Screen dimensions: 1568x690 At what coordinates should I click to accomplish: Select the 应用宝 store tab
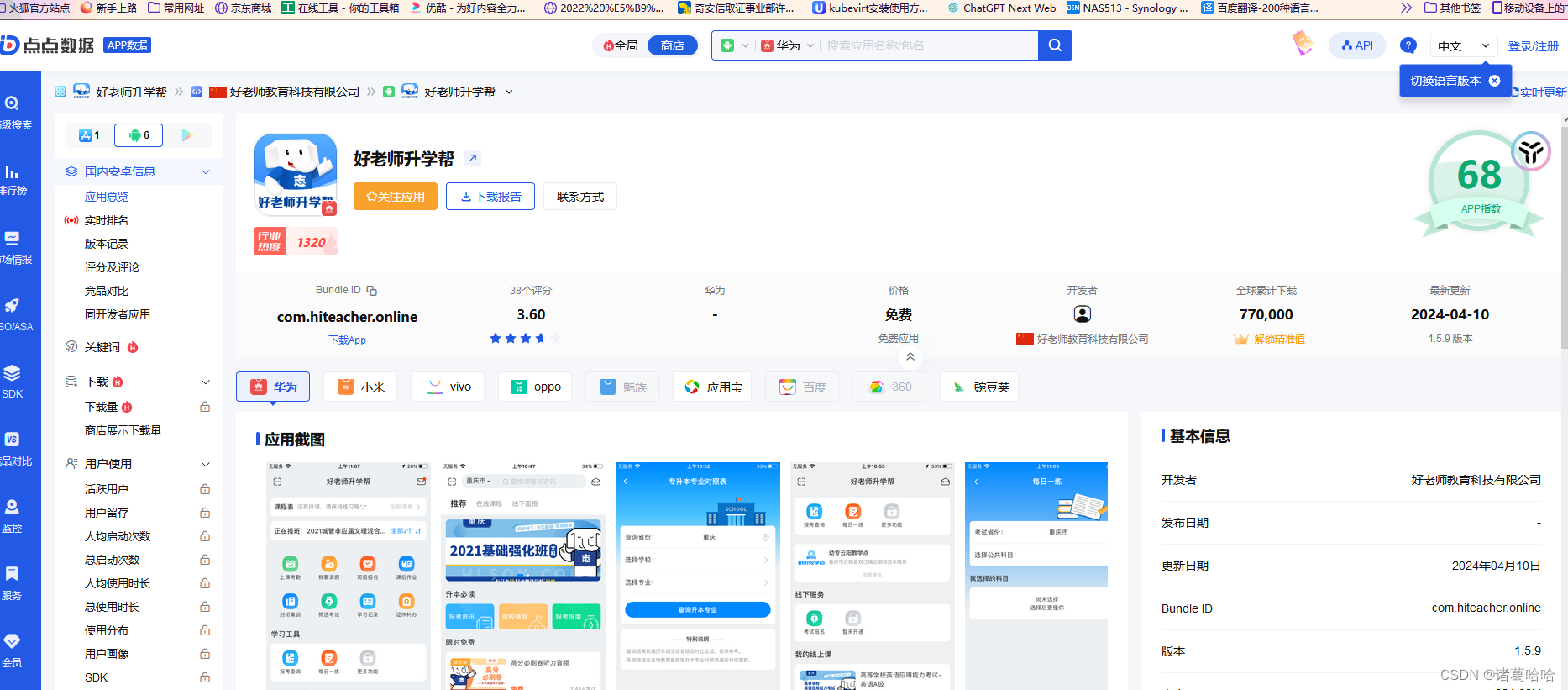[x=712, y=387]
